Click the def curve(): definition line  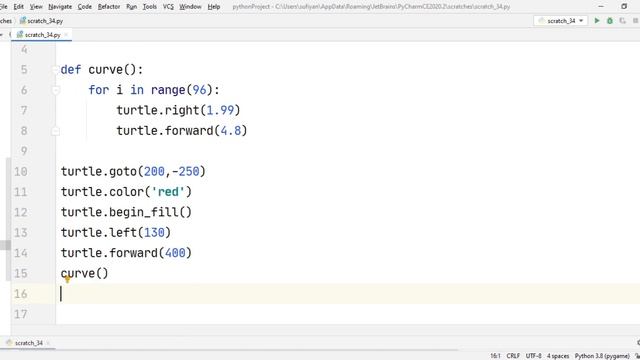102,69
